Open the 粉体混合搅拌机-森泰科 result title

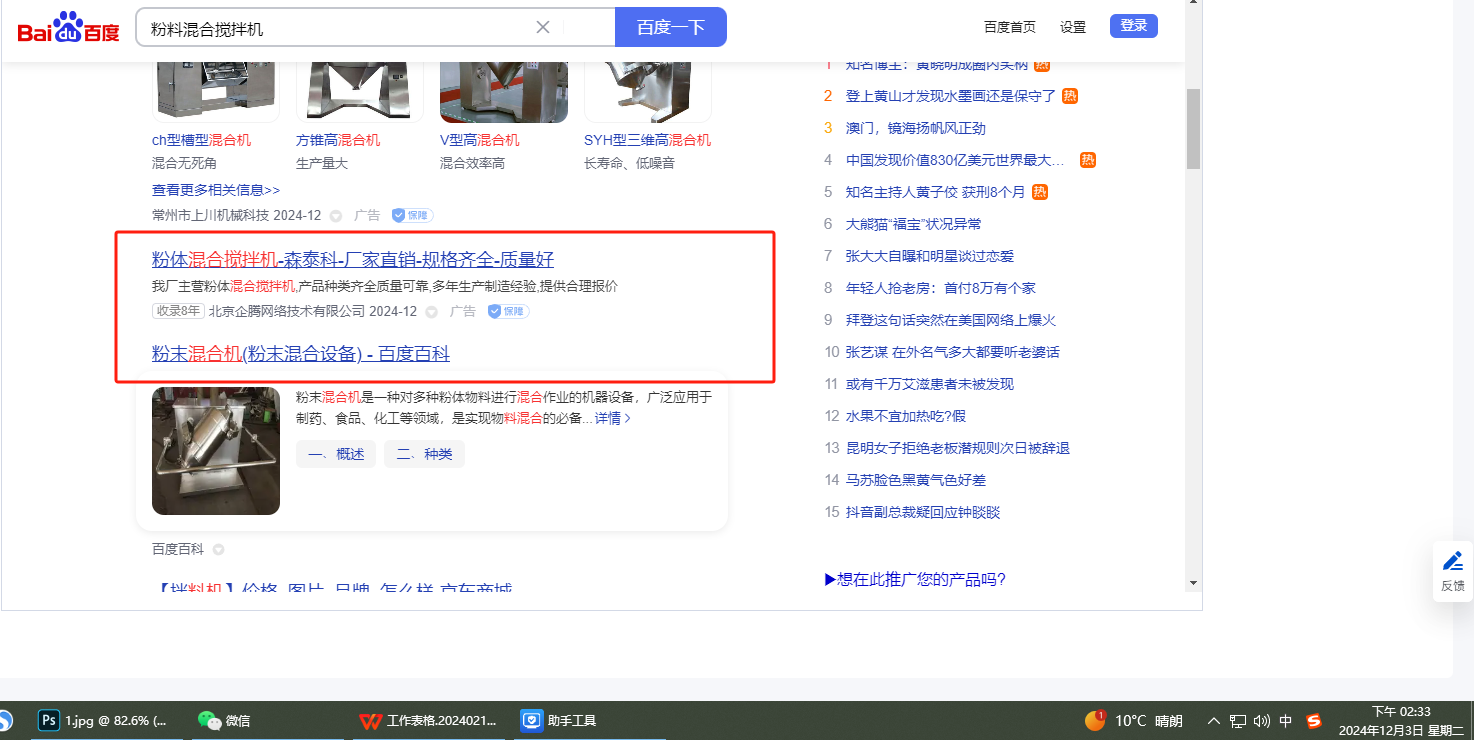click(353, 260)
